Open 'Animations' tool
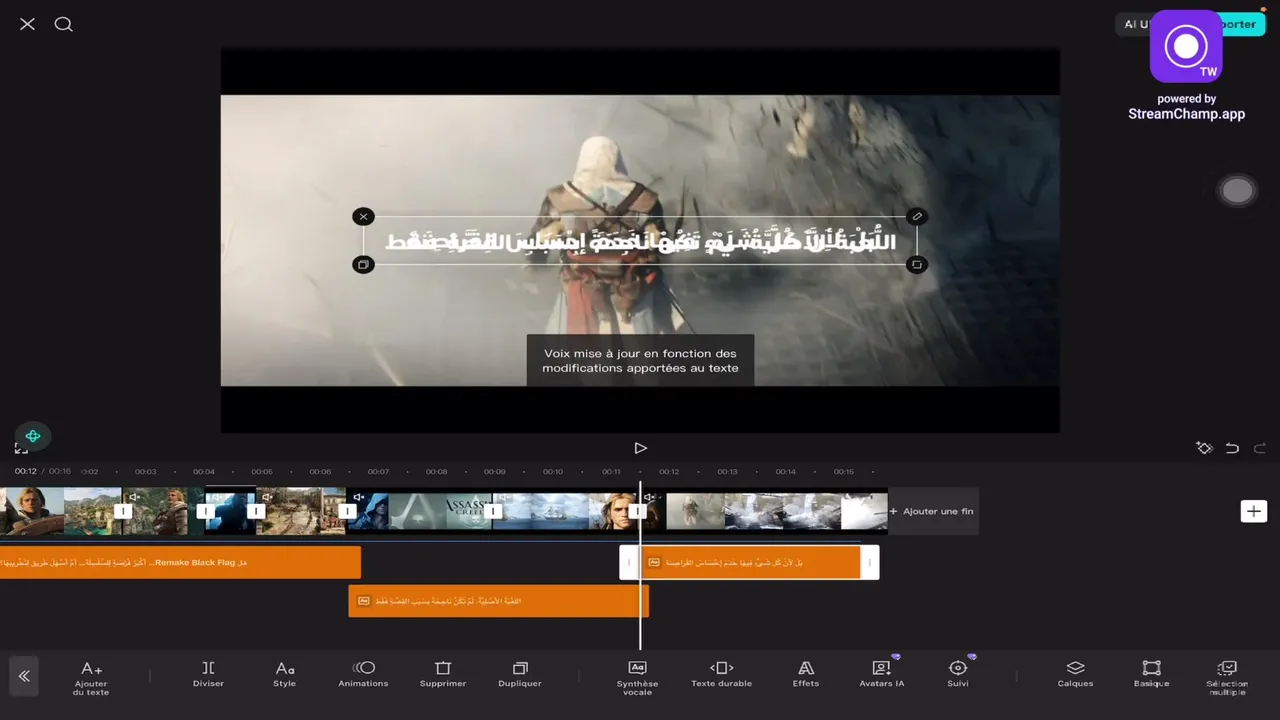The height and width of the screenshot is (720, 1280). (x=363, y=674)
